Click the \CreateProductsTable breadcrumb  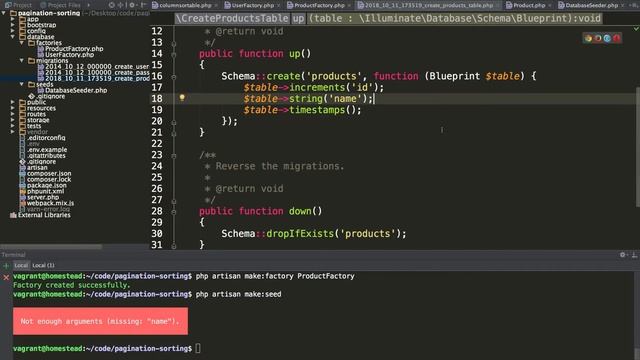[x=232, y=18]
